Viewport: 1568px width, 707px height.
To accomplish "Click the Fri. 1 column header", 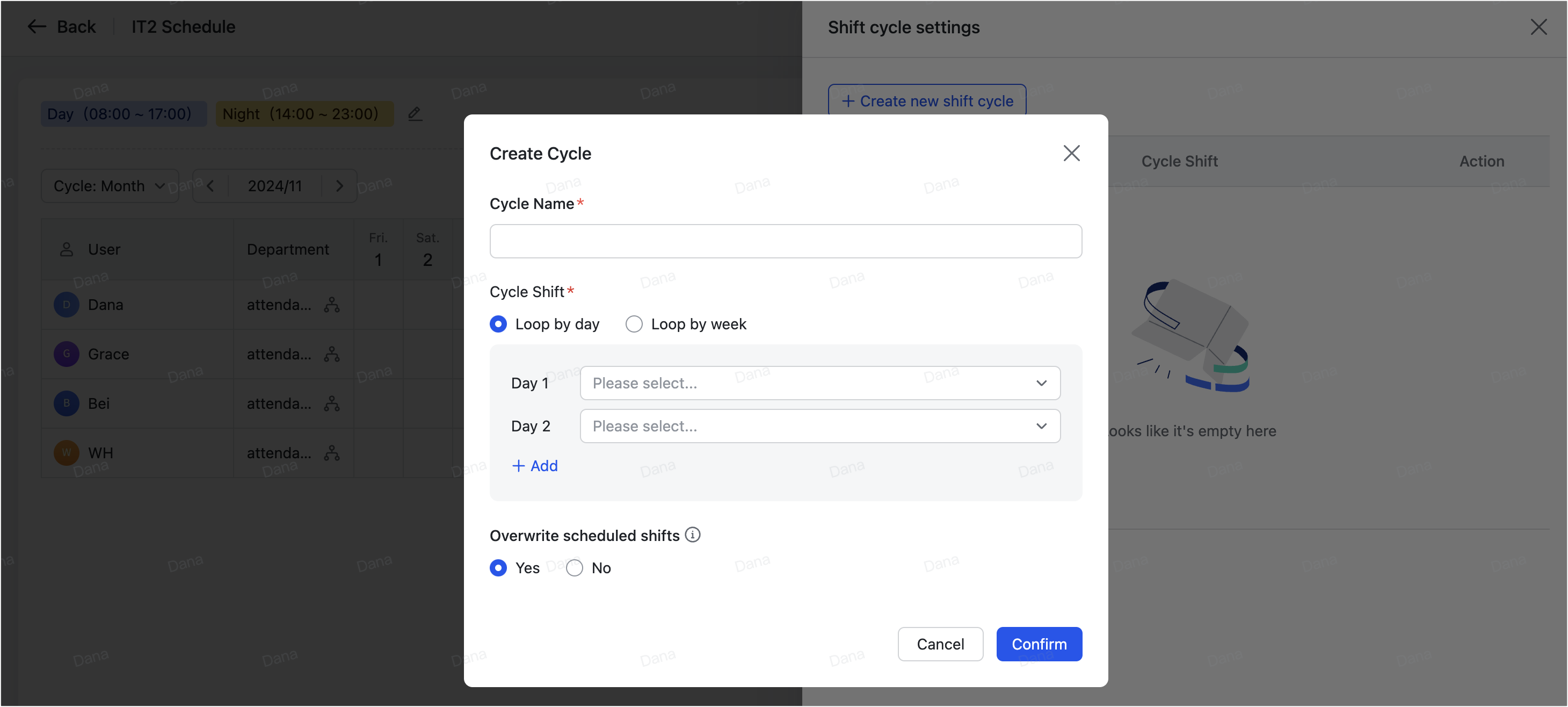I will click(378, 250).
